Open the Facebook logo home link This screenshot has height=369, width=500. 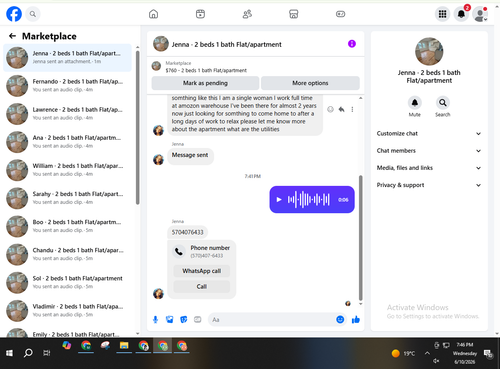click(14, 14)
